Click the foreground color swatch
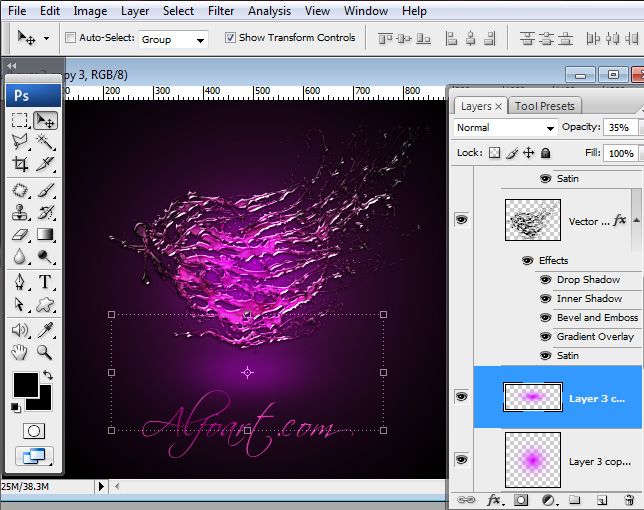This screenshot has height=510, width=644. [x=25, y=383]
